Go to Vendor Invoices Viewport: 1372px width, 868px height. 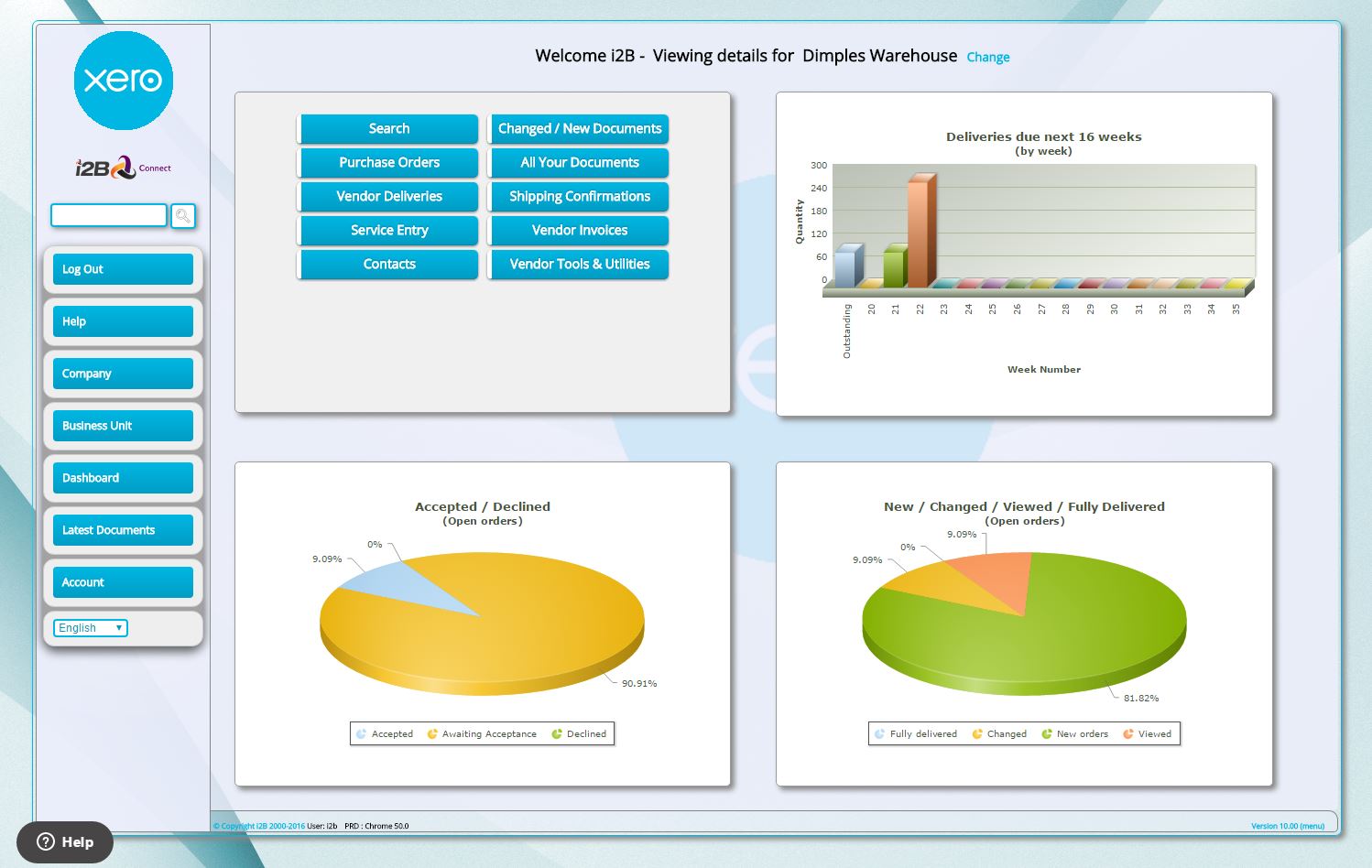pos(579,231)
